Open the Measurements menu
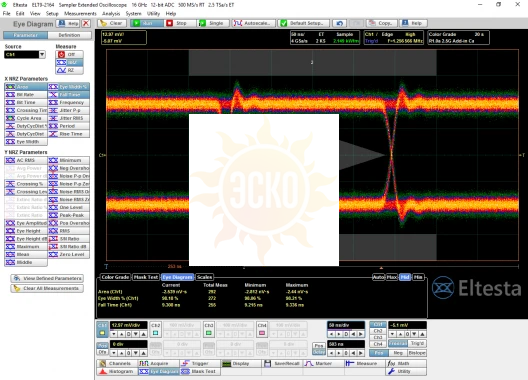 click(80, 13)
